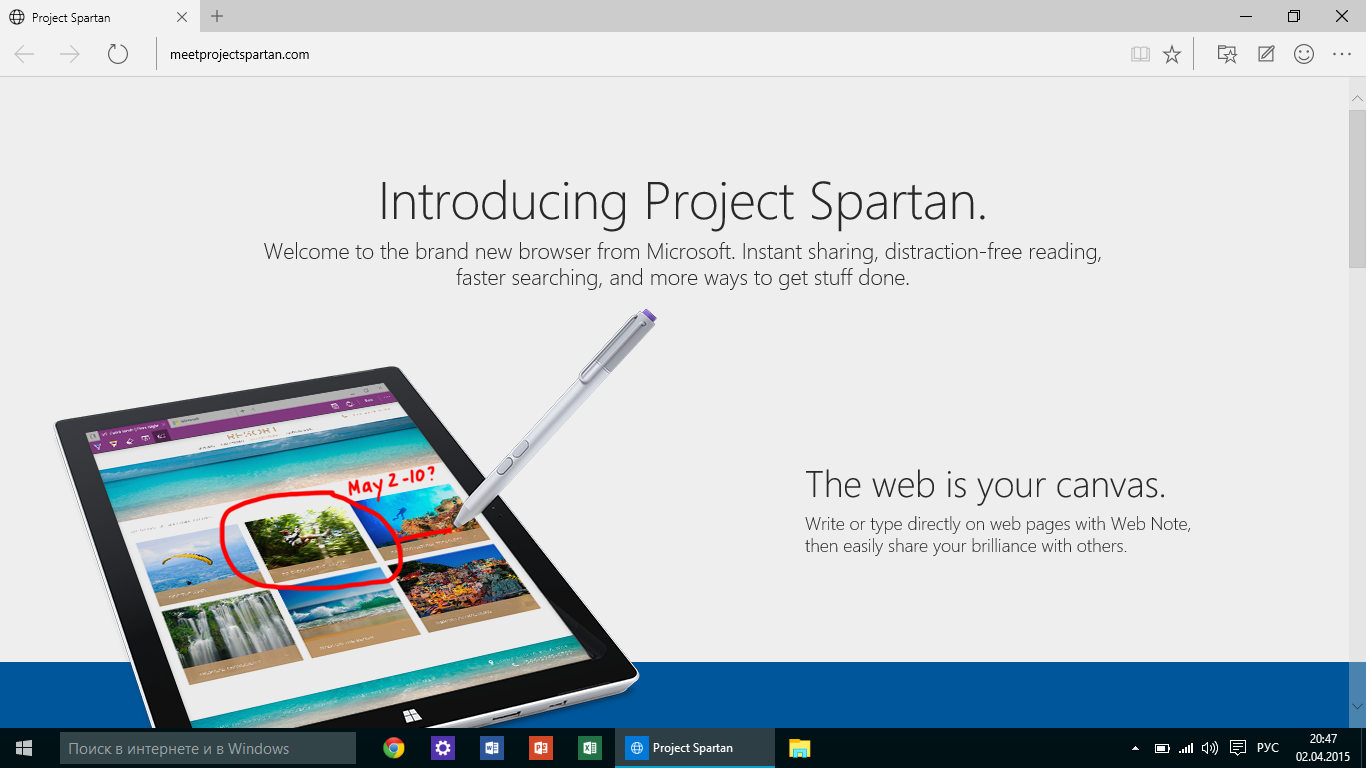Open a new tab with plus
1366x768 pixels.
coord(217,16)
